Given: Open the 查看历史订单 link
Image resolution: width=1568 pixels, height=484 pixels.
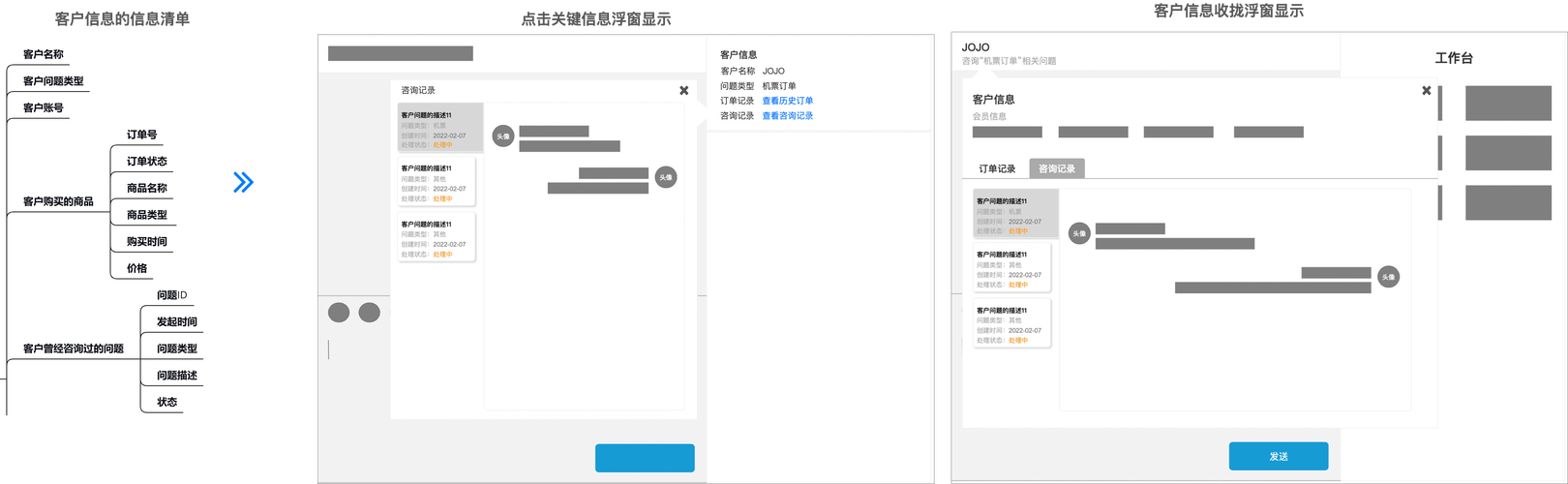Looking at the screenshot, I should tap(787, 101).
